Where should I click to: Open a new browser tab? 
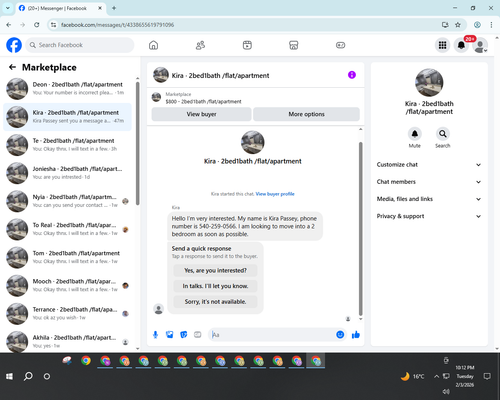[114, 8]
